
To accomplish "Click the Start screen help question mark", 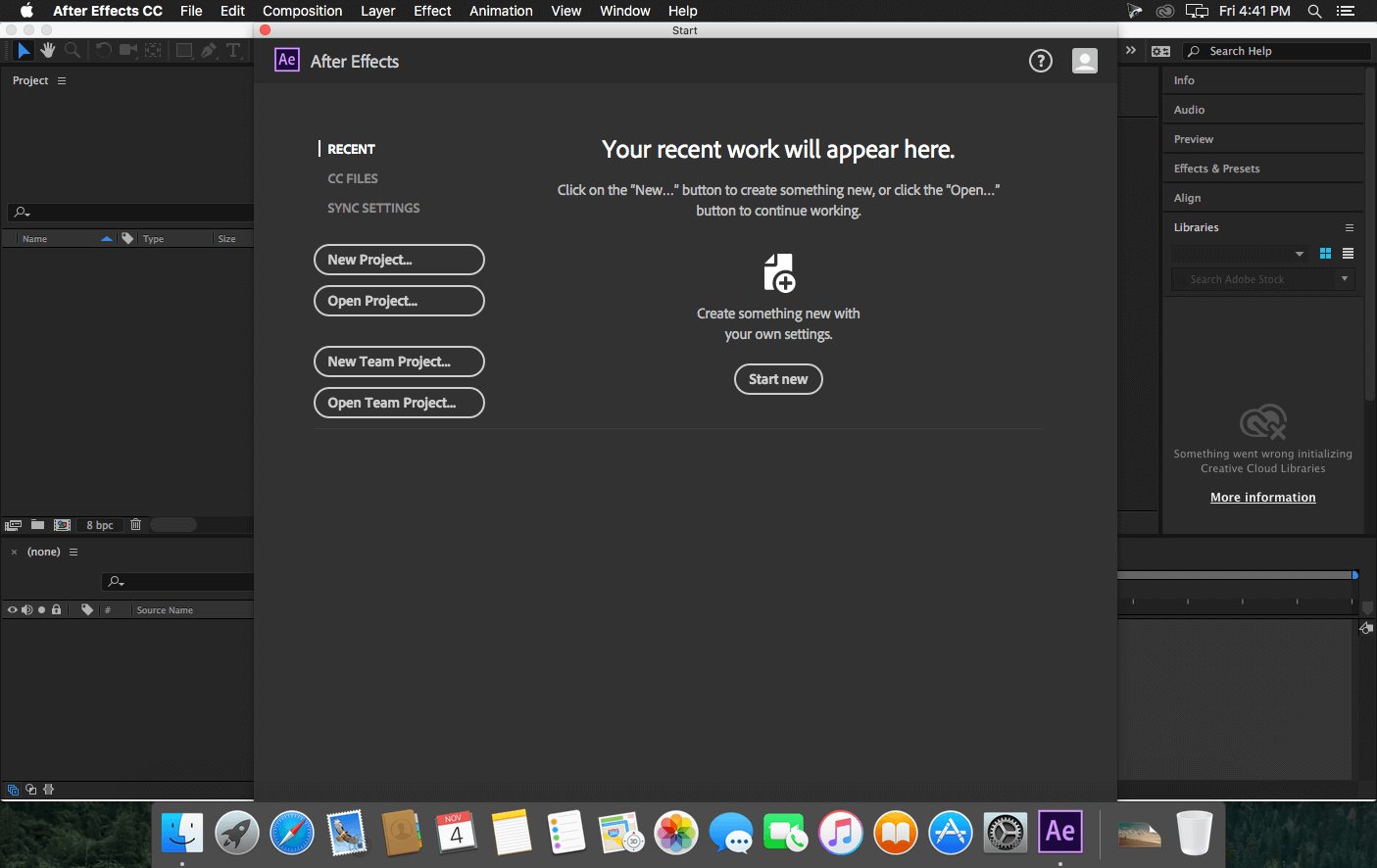I will pos(1041,61).
